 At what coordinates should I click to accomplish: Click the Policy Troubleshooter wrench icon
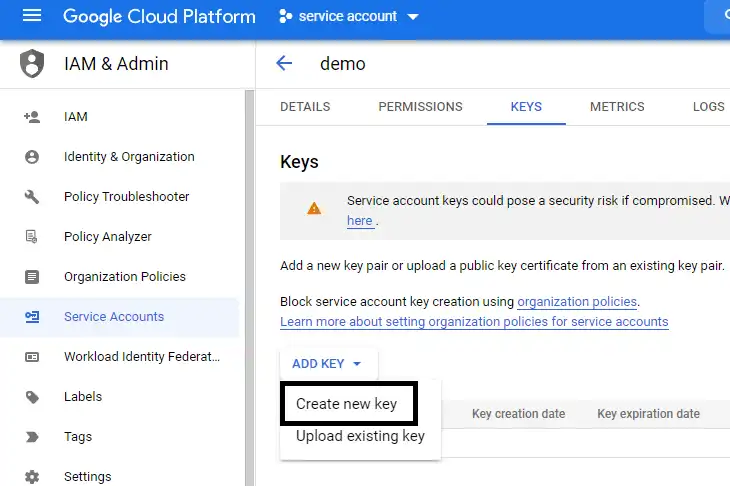click(x=32, y=196)
